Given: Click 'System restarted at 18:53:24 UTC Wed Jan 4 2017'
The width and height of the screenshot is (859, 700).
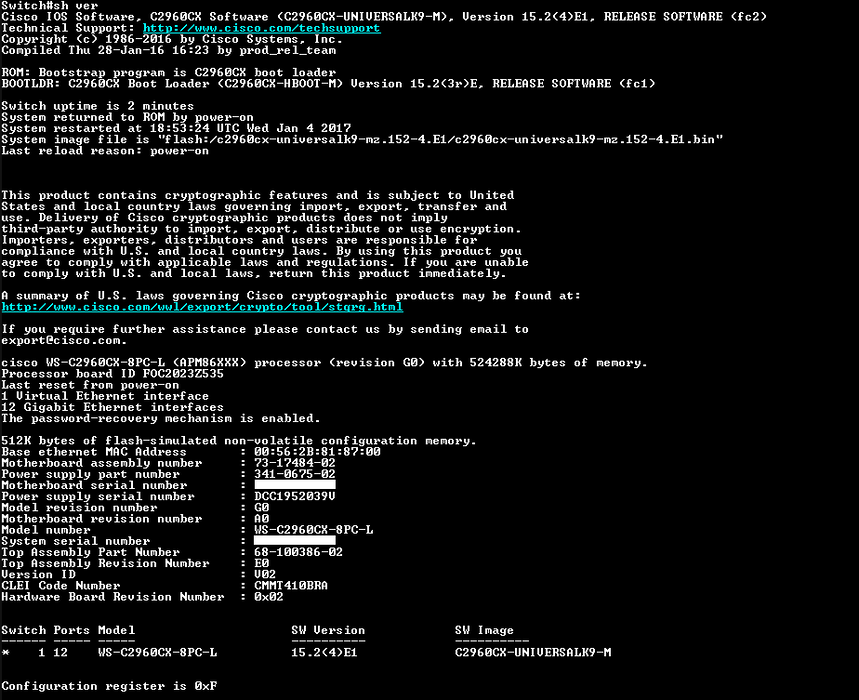Looking at the screenshot, I should point(176,129).
